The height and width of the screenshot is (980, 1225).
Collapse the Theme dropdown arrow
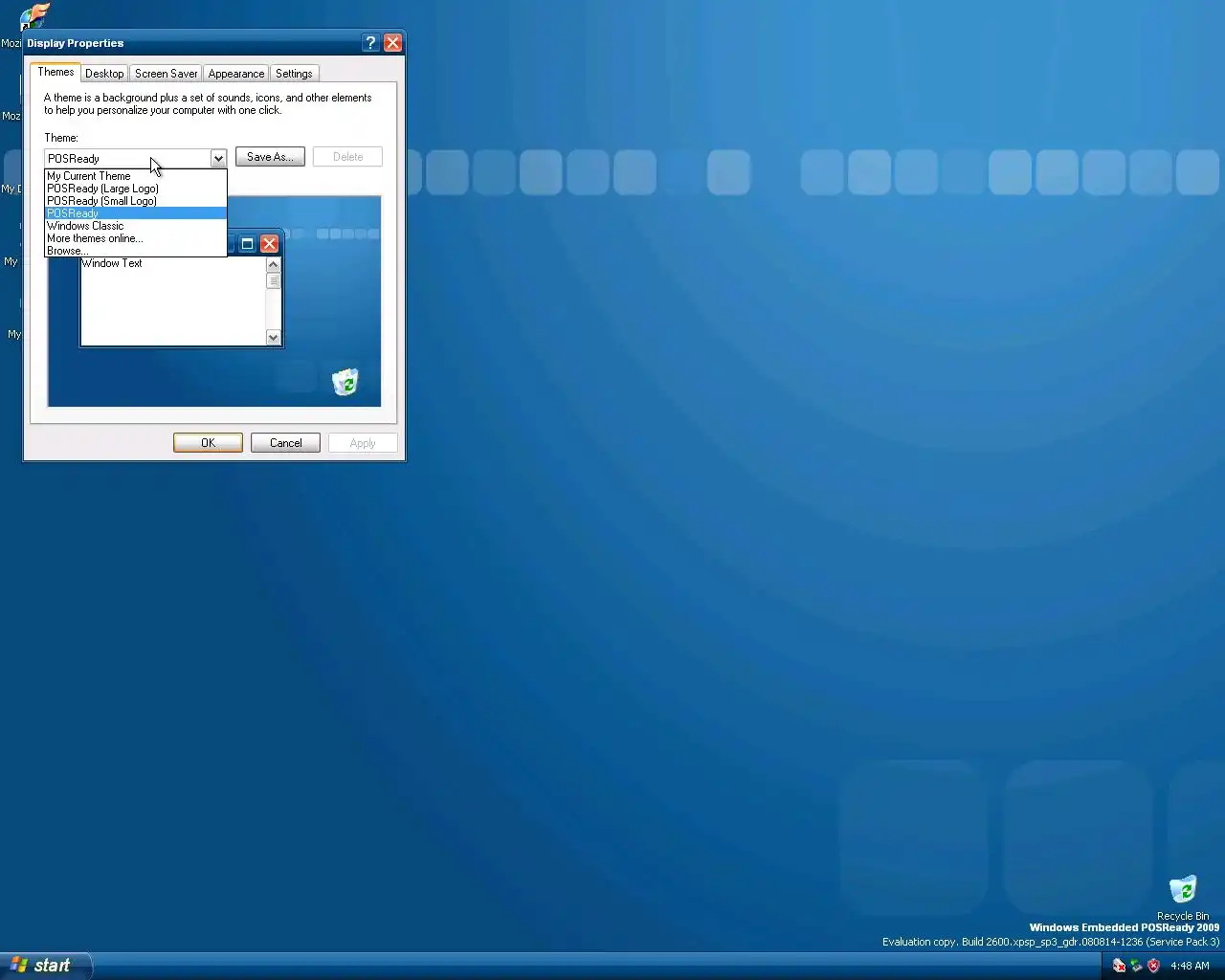pos(218,158)
